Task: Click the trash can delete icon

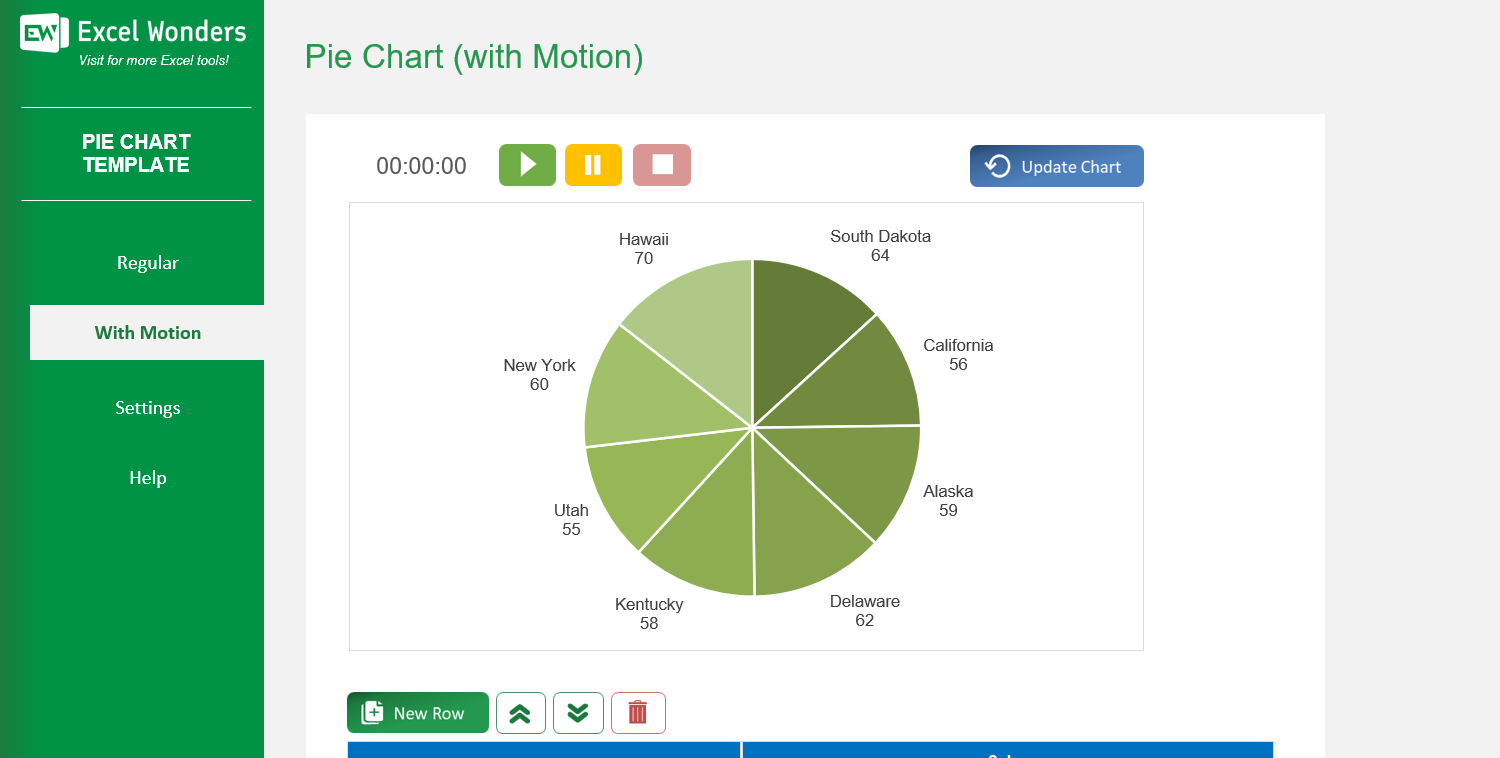Action: pyautogui.click(x=638, y=712)
